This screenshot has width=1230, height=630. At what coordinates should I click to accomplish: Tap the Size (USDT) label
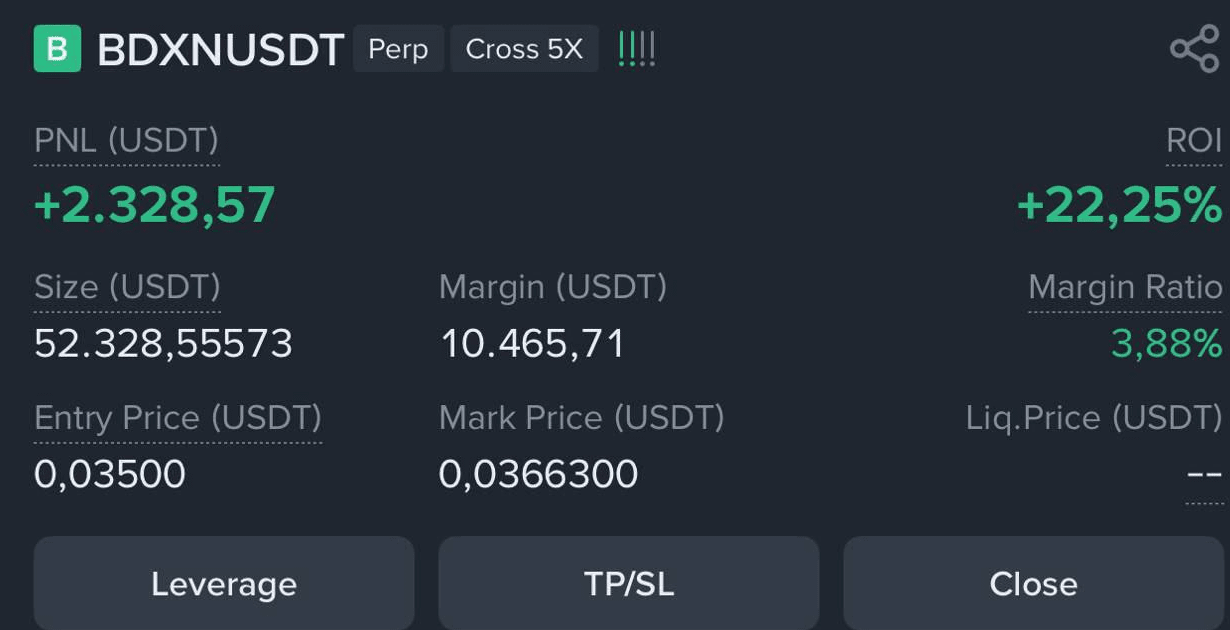(127, 288)
